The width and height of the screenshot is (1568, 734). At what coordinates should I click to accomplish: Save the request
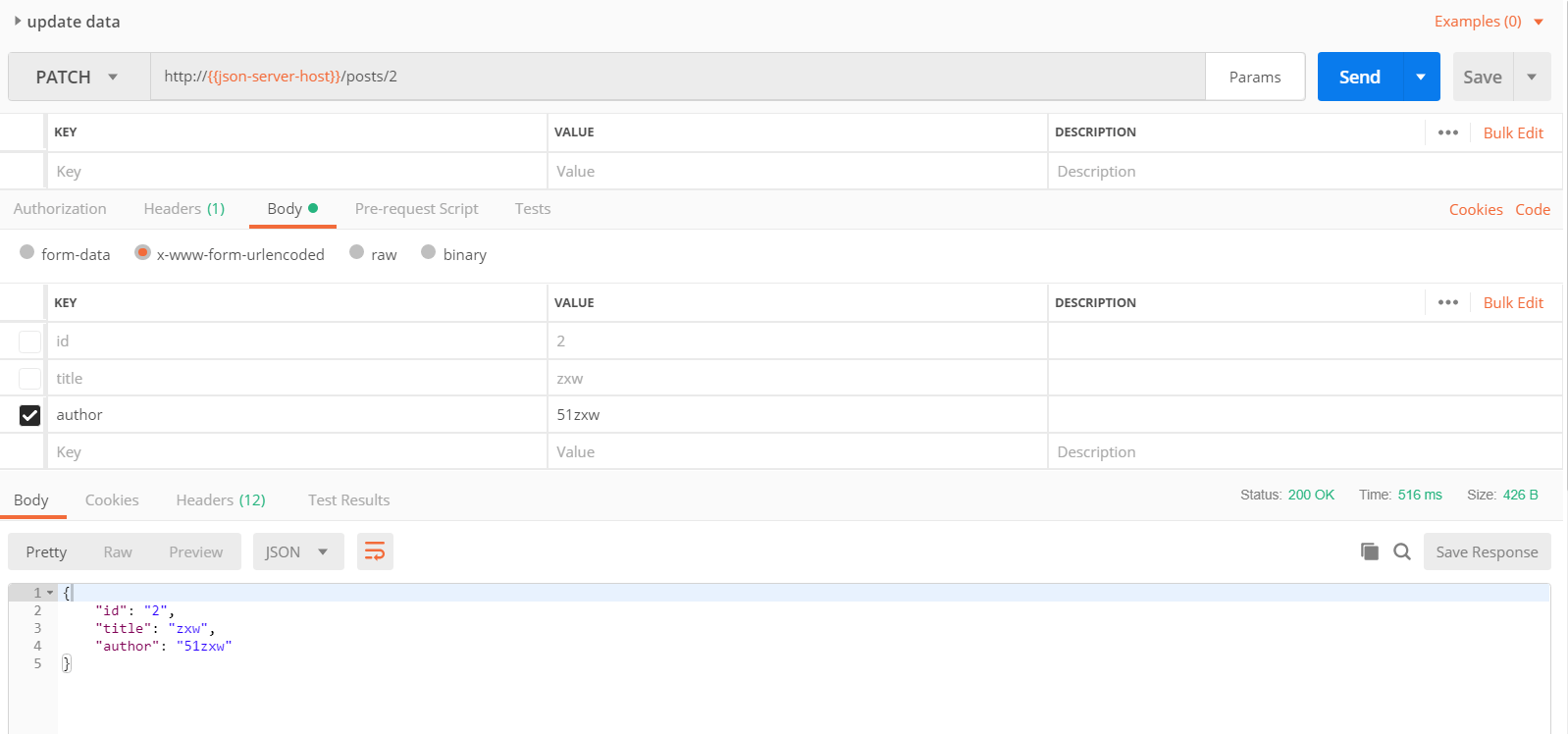[x=1483, y=77]
